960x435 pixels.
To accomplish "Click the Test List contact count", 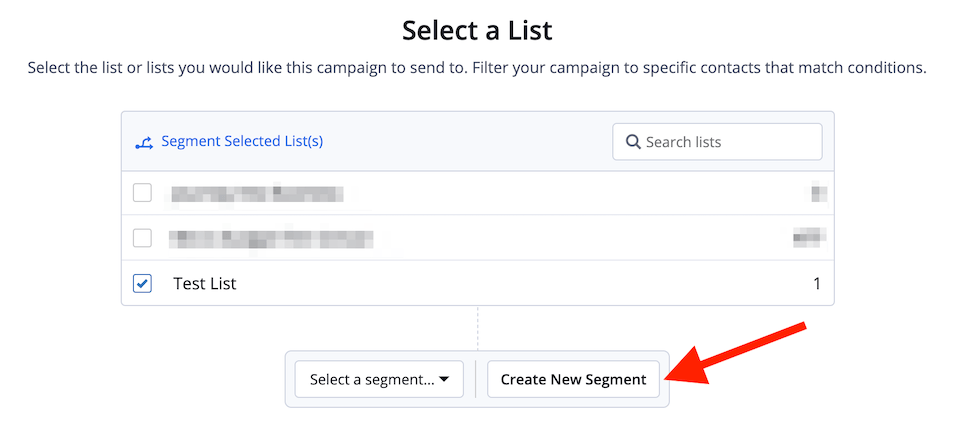I will click(816, 284).
